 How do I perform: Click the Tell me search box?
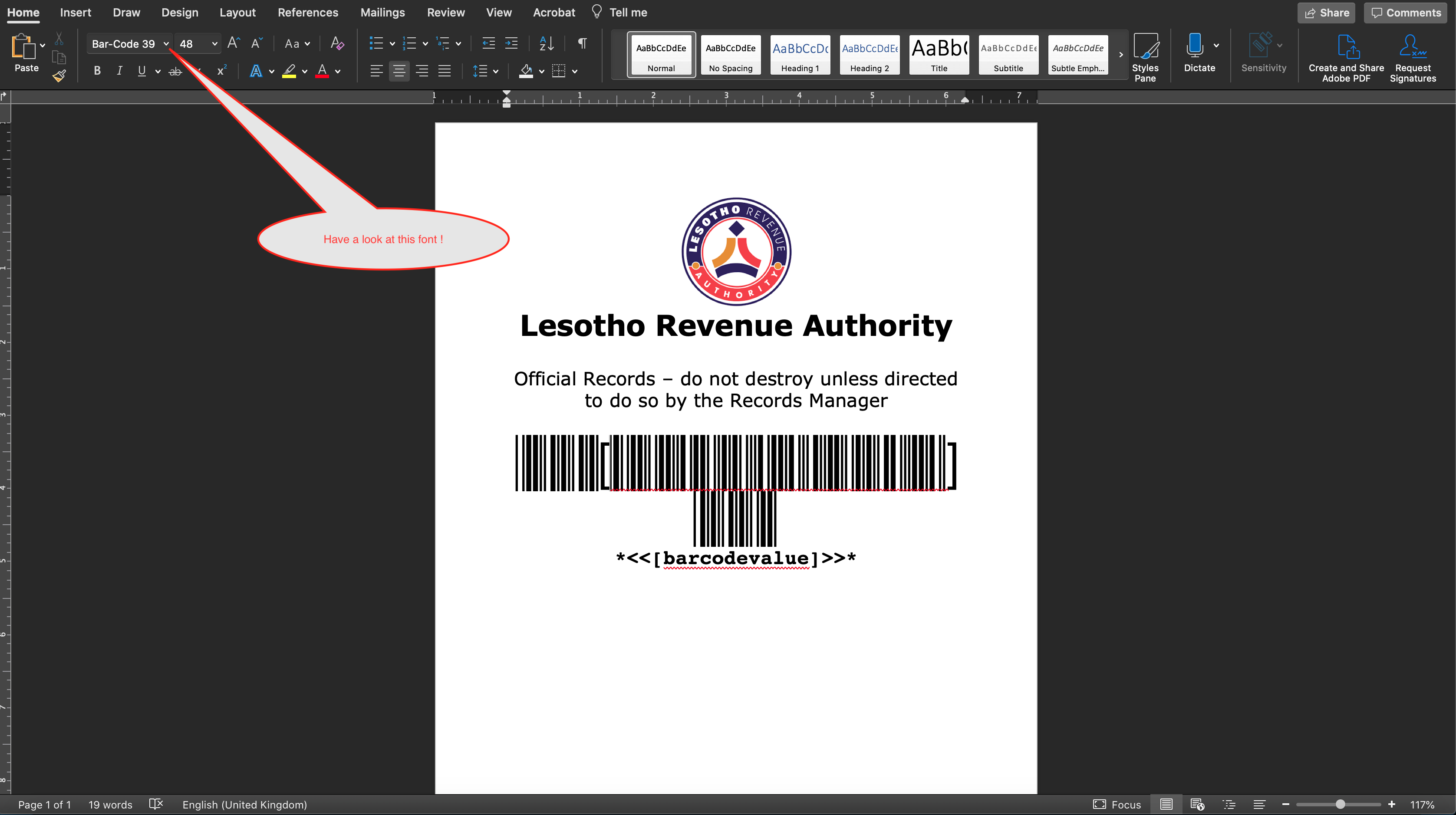[x=620, y=13]
